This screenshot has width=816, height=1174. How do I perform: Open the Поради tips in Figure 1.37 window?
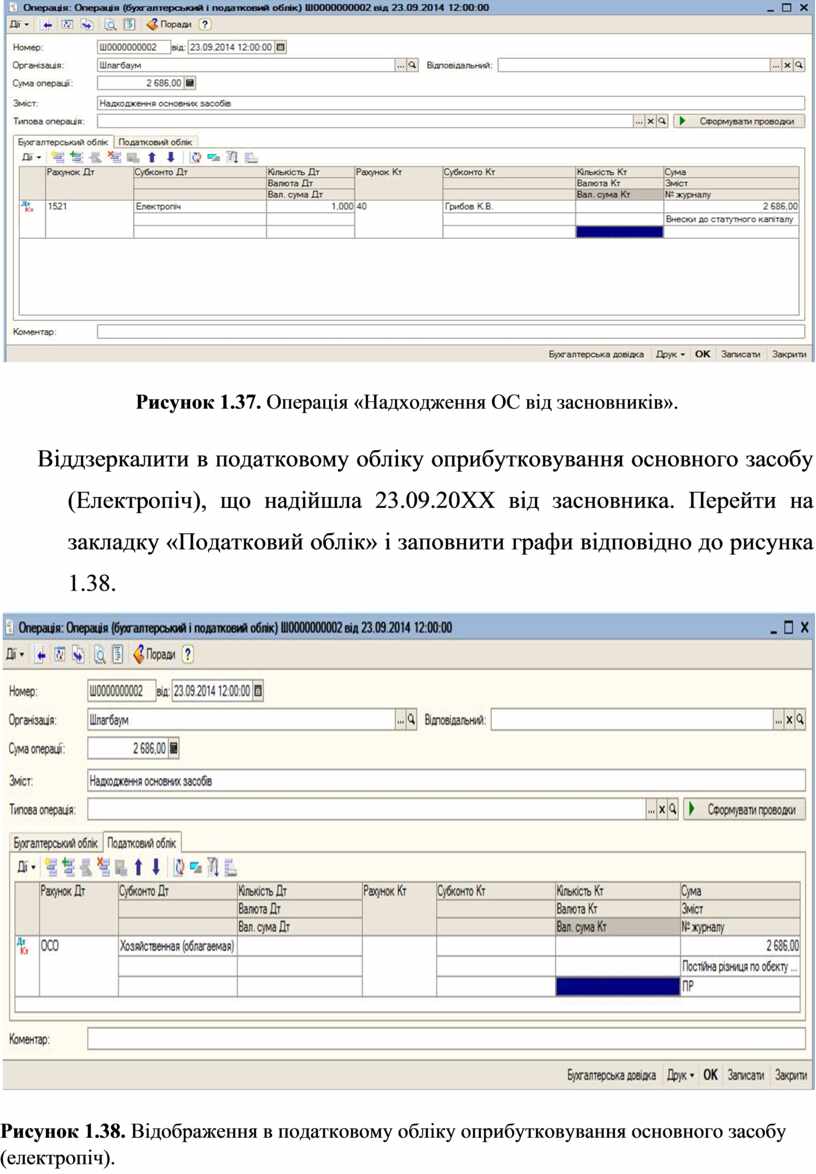click(169, 25)
